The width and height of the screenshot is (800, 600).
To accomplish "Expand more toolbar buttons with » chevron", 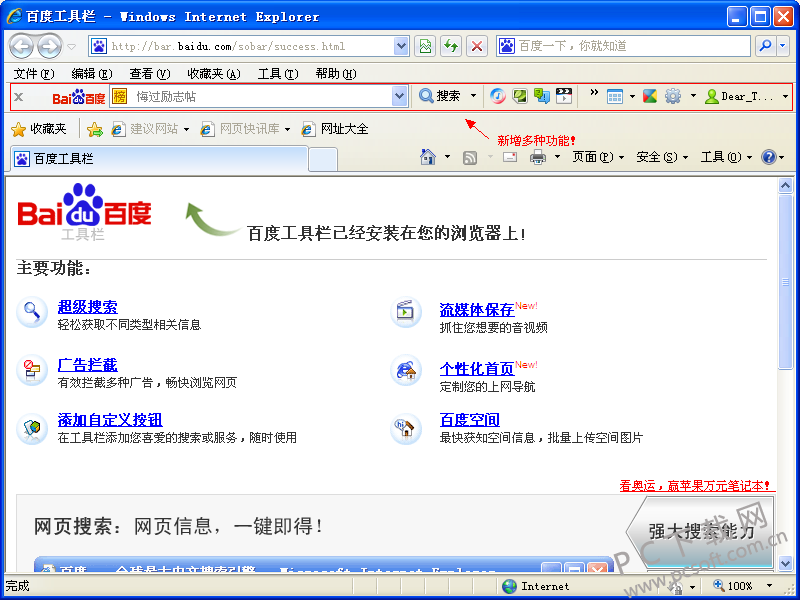I will tap(593, 92).
